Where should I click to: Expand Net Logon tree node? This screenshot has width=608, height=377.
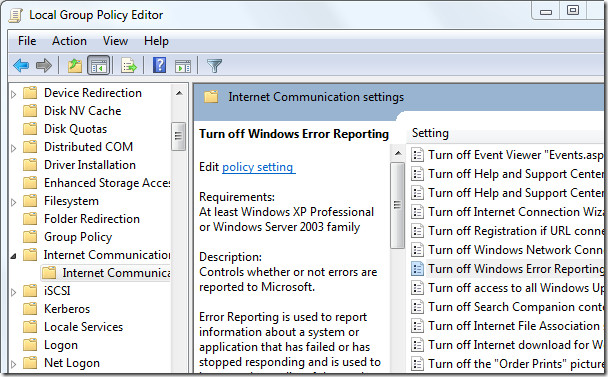coord(14,364)
